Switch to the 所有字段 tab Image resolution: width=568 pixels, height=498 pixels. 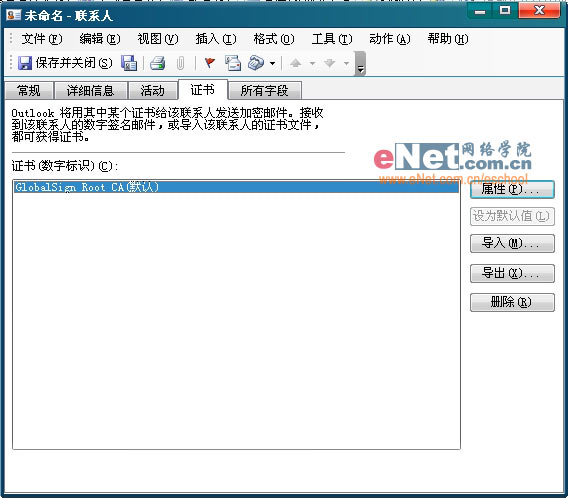[264, 91]
